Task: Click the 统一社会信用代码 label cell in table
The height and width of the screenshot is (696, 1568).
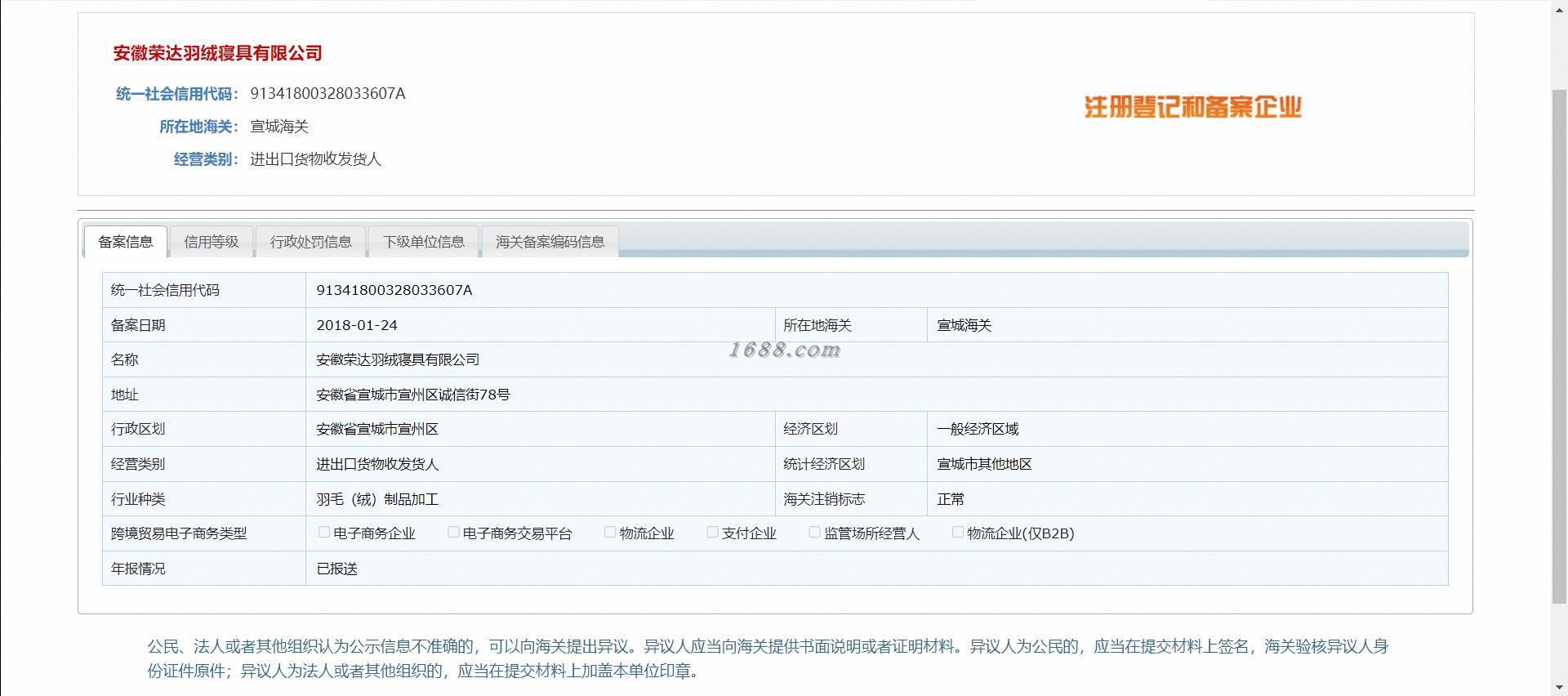Action: [204, 290]
